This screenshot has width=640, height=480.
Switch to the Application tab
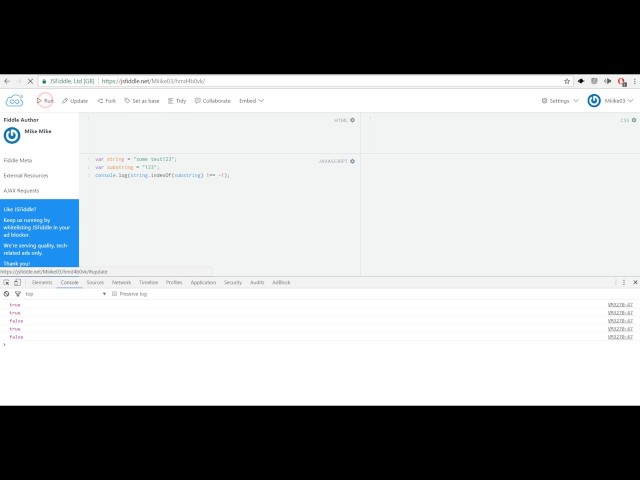203,282
